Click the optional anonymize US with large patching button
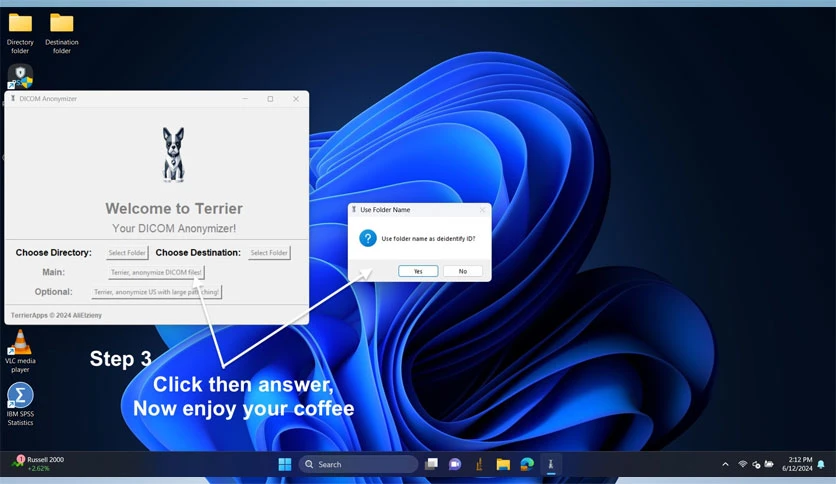The height and width of the screenshot is (484, 836). click(156, 292)
